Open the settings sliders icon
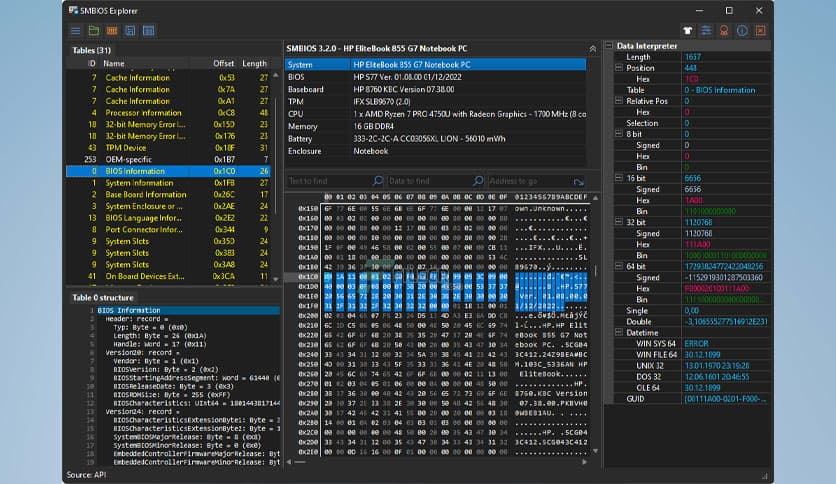836x484 pixels. click(x=706, y=31)
